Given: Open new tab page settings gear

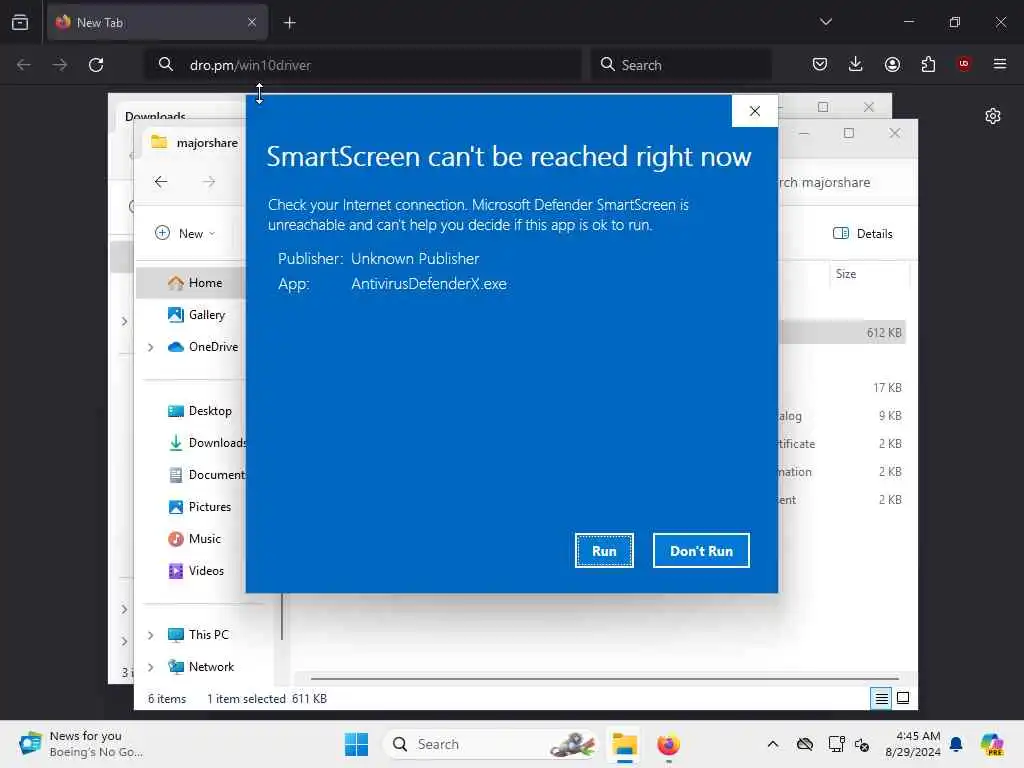Looking at the screenshot, I should 993,116.
